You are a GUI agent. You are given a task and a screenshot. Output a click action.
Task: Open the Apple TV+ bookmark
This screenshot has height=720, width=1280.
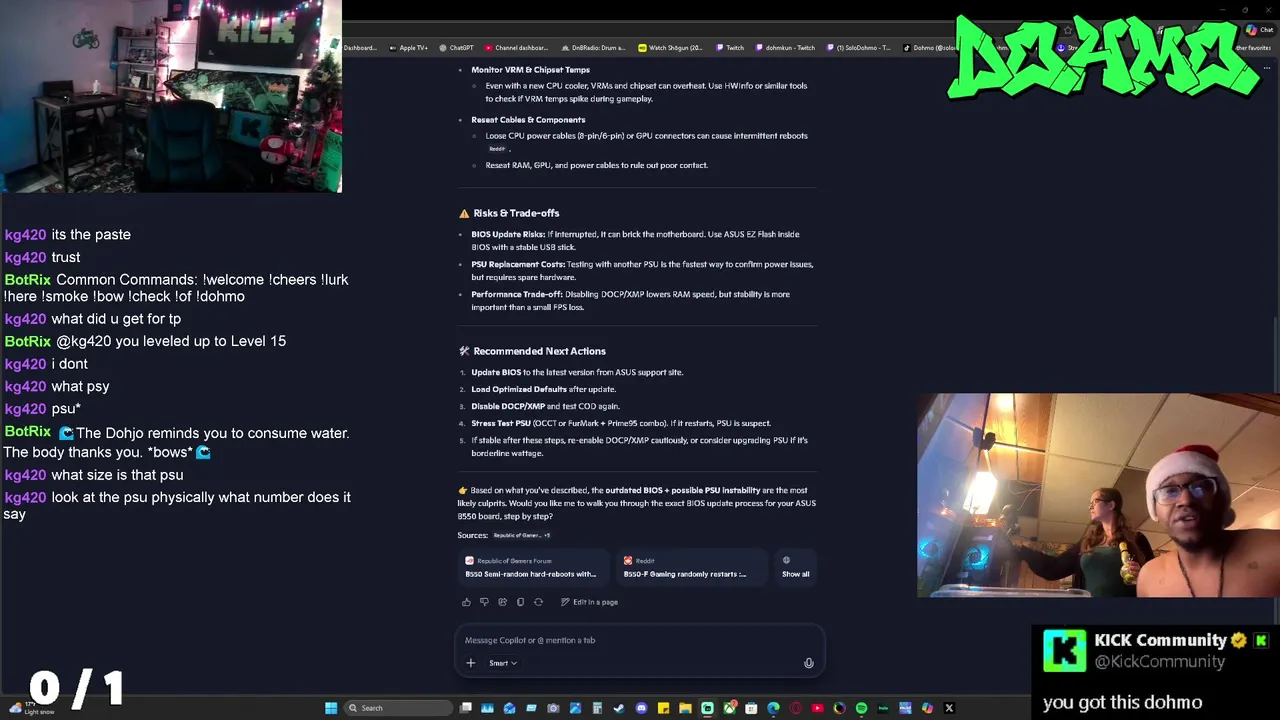407,48
